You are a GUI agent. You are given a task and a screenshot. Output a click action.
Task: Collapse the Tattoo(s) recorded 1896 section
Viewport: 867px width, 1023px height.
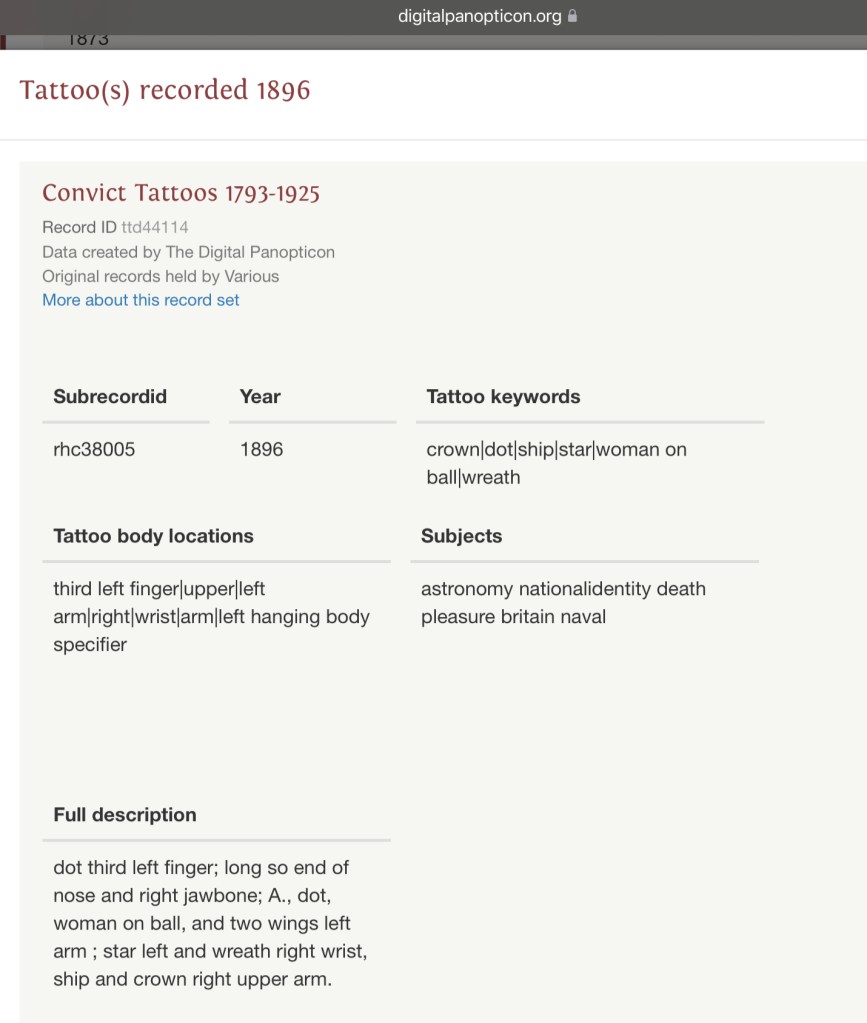coord(165,90)
